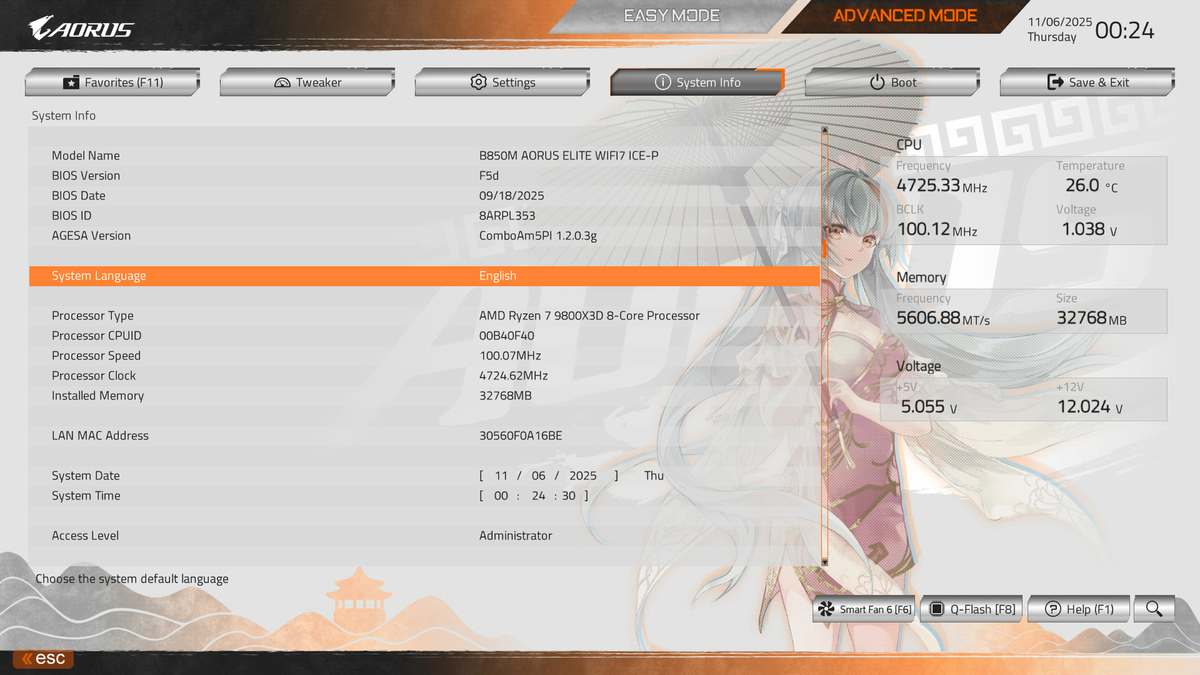Image resolution: width=1200 pixels, height=675 pixels.
Task: Click BCLK reading 100.12 MHz
Action: tap(937, 230)
